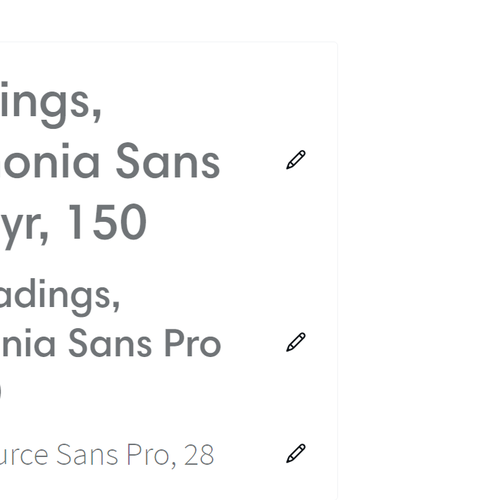
Task: Open editor for light body text font
Action: [x=296, y=453]
